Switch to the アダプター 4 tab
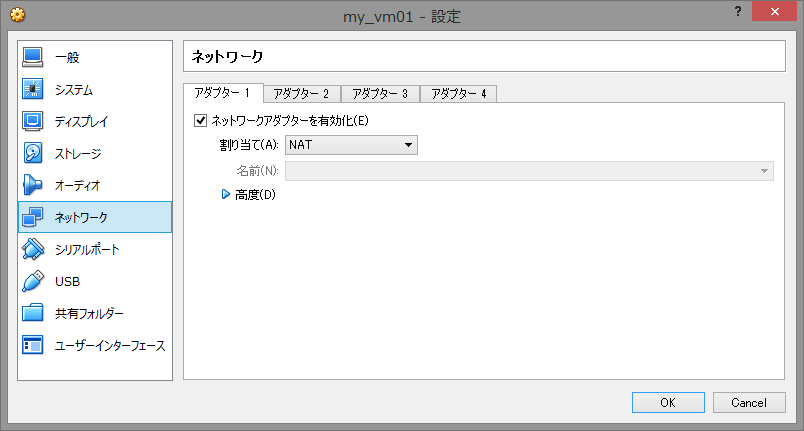Image resolution: width=804 pixels, height=431 pixels. 458,94
